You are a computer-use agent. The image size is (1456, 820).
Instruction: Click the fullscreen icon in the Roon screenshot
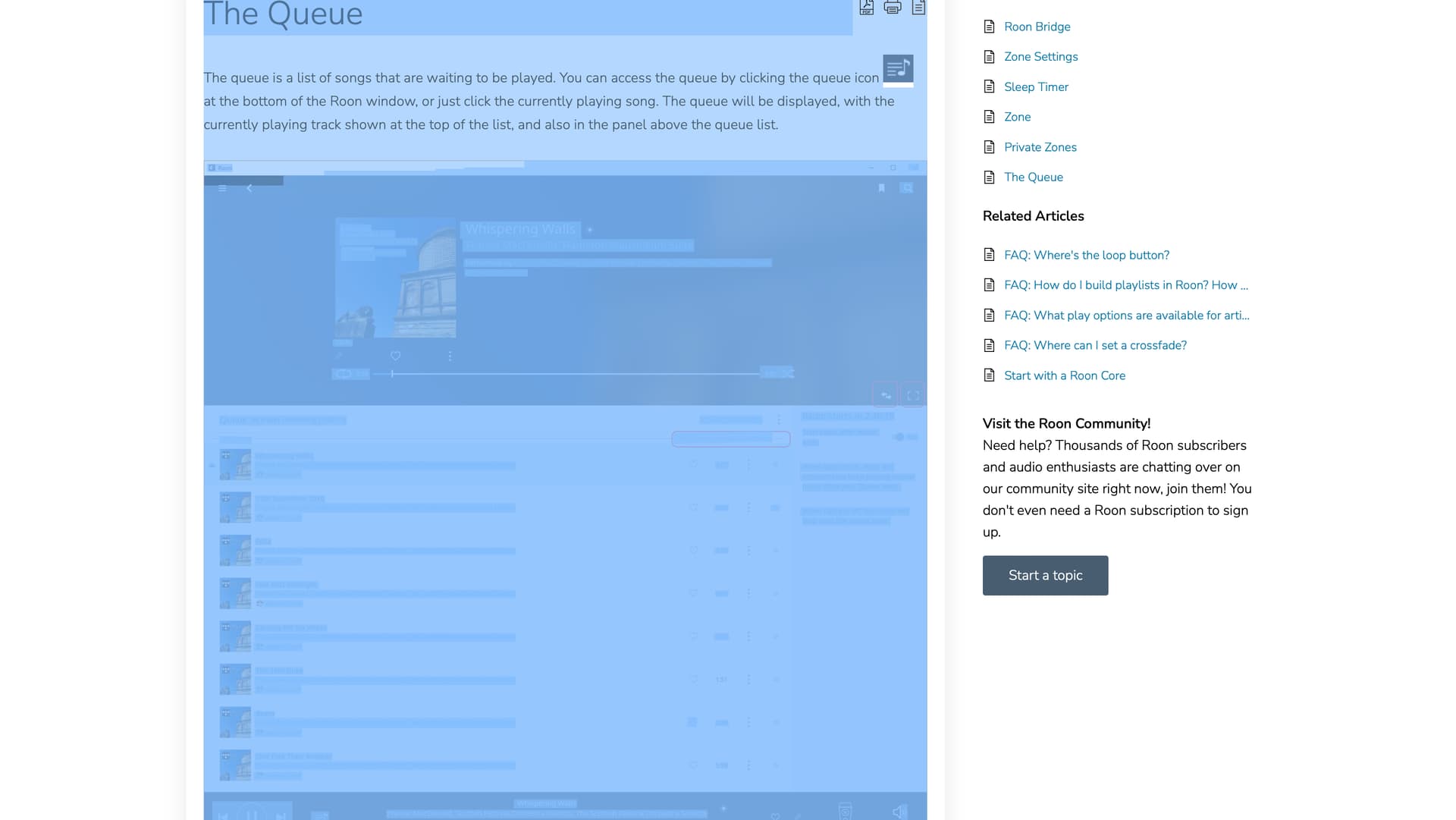tap(913, 395)
